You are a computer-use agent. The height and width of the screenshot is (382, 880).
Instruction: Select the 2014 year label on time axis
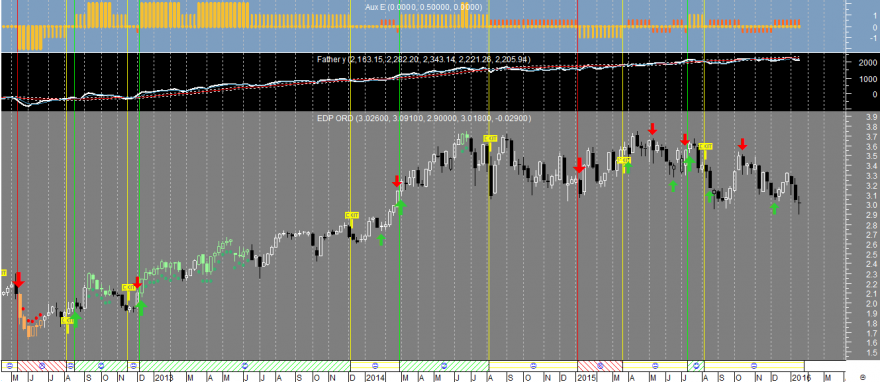[x=374, y=378]
